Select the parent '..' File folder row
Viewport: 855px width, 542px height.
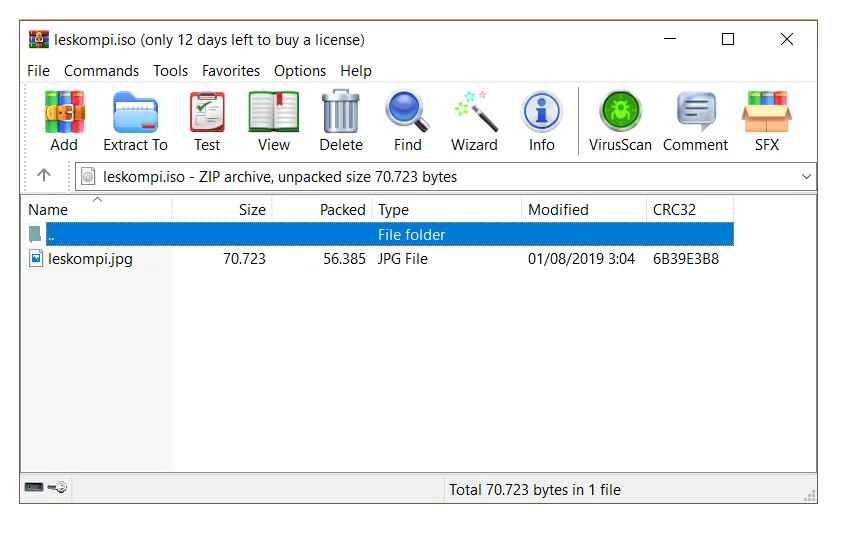pos(389,234)
